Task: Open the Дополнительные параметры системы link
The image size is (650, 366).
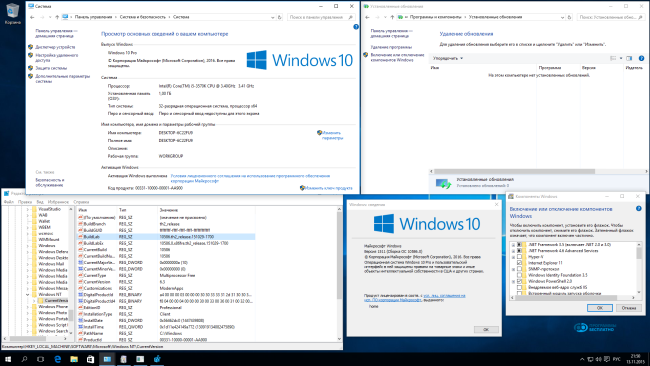Action: [62, 79]
